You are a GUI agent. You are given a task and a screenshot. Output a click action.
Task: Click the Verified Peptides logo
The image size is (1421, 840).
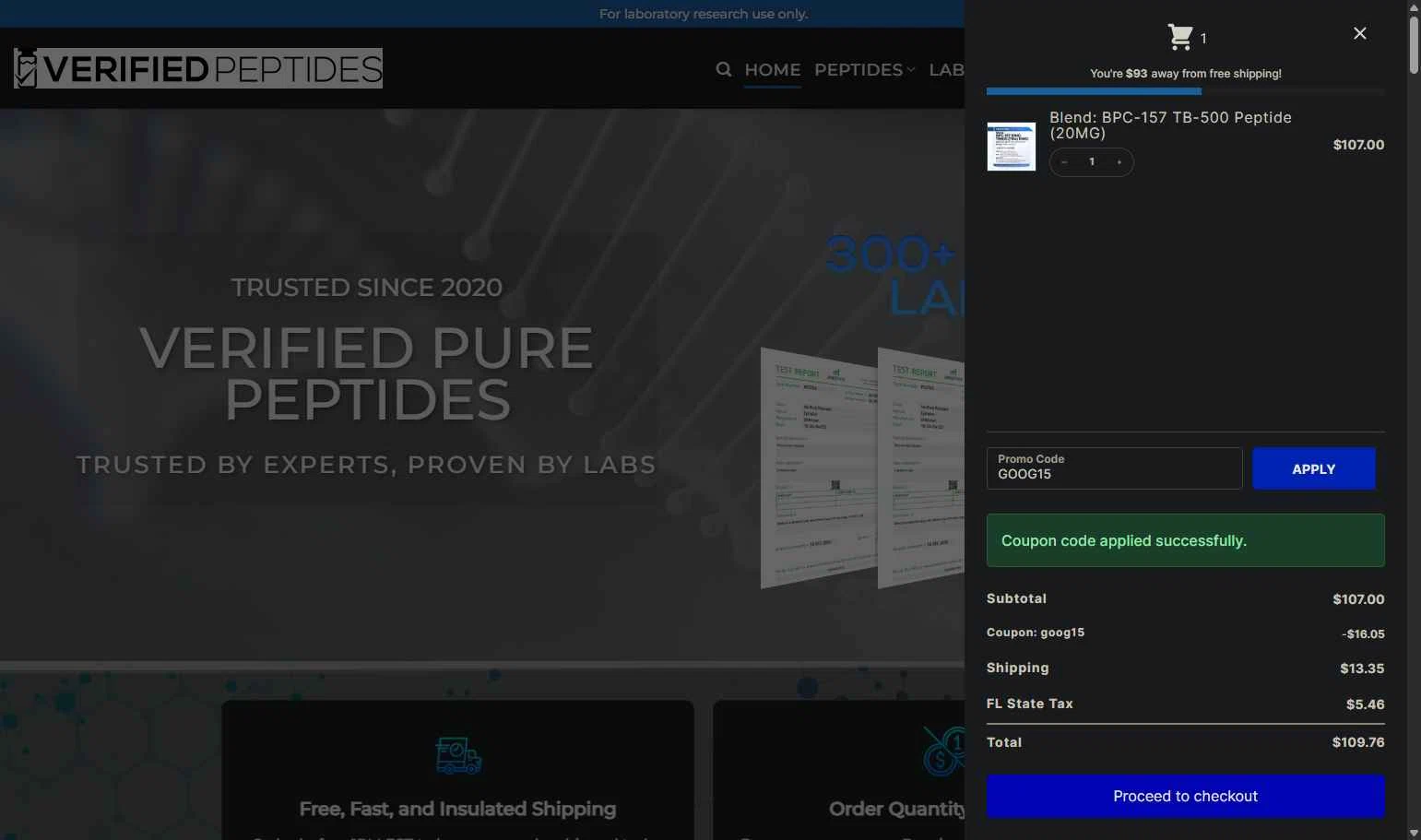(x=198, y=68)
